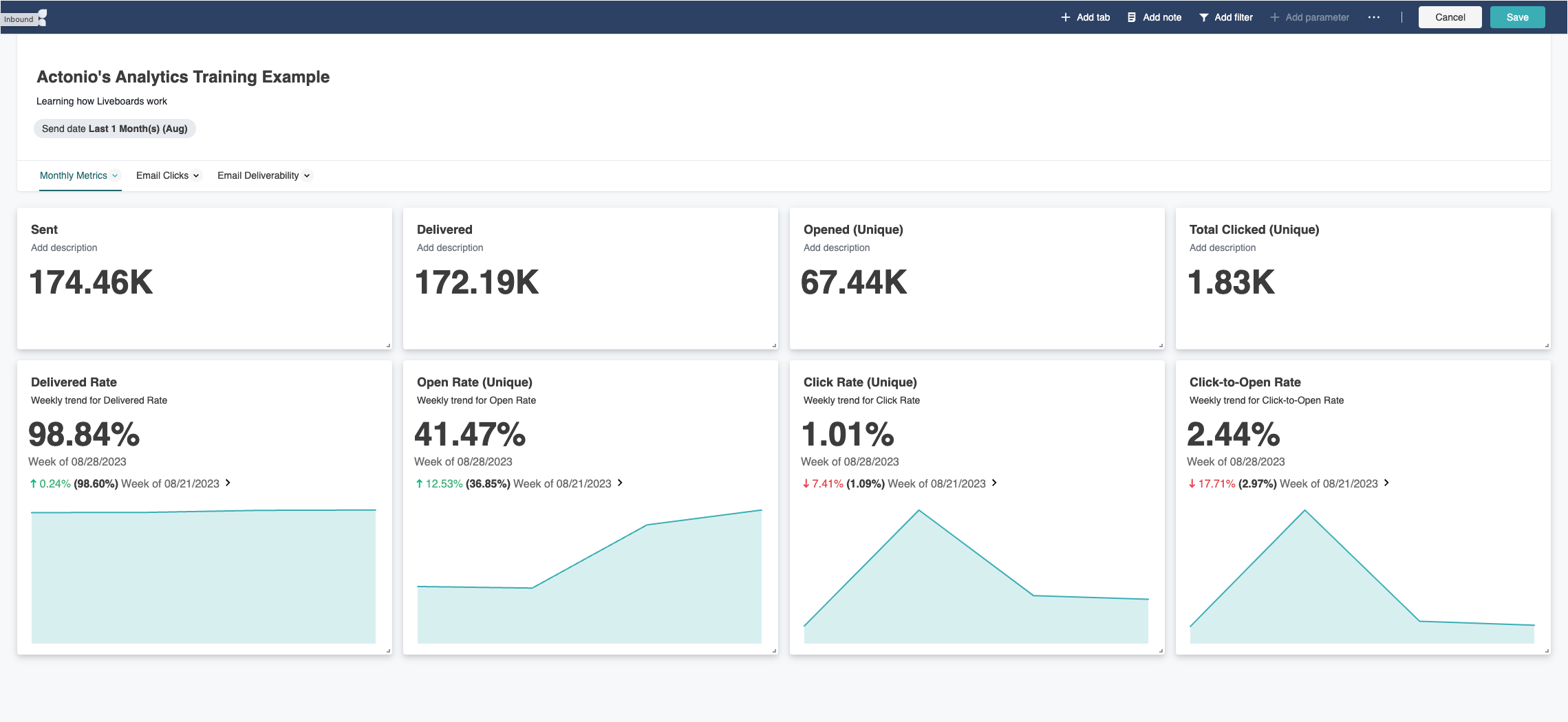Click resize handle on Opened (Unique) card
The width and height of the screenshot is (1568, 722).
click(x=1161, y=345)
